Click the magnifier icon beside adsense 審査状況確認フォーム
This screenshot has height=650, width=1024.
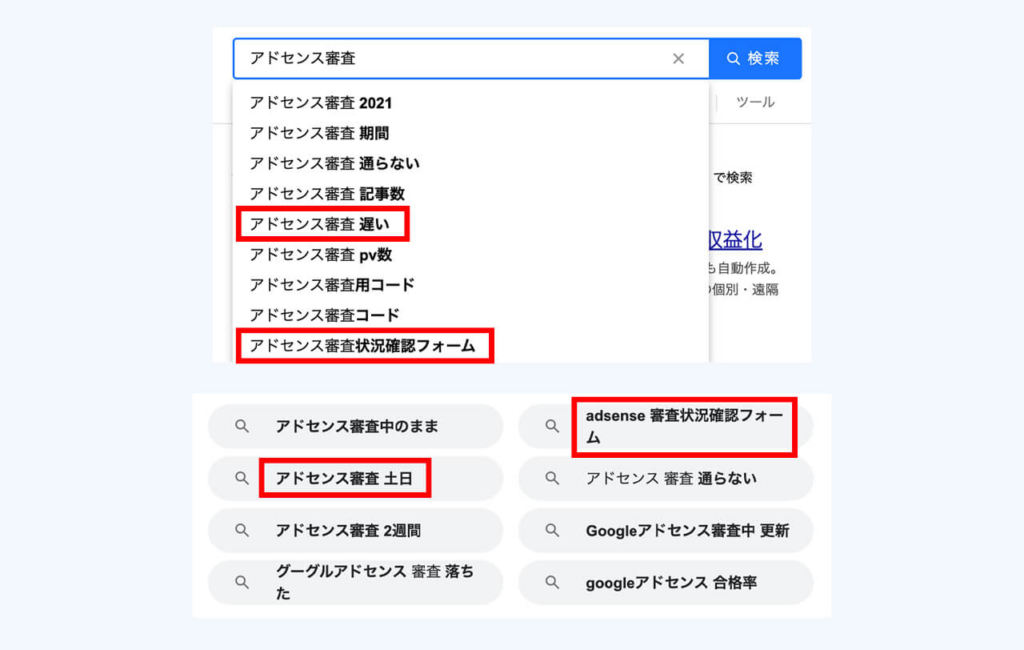point(552,426)
